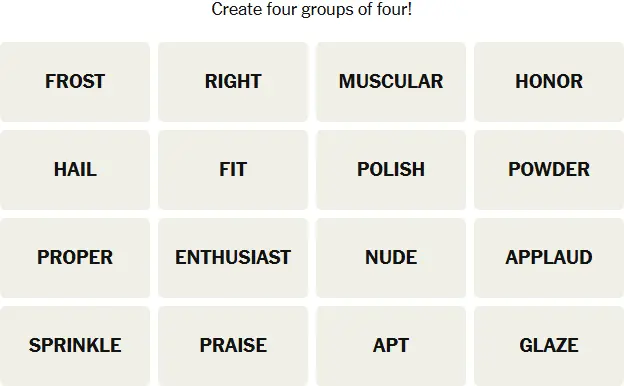624x386 pixels.
Task: Click the POWDER tile
Action: point(549,170)
